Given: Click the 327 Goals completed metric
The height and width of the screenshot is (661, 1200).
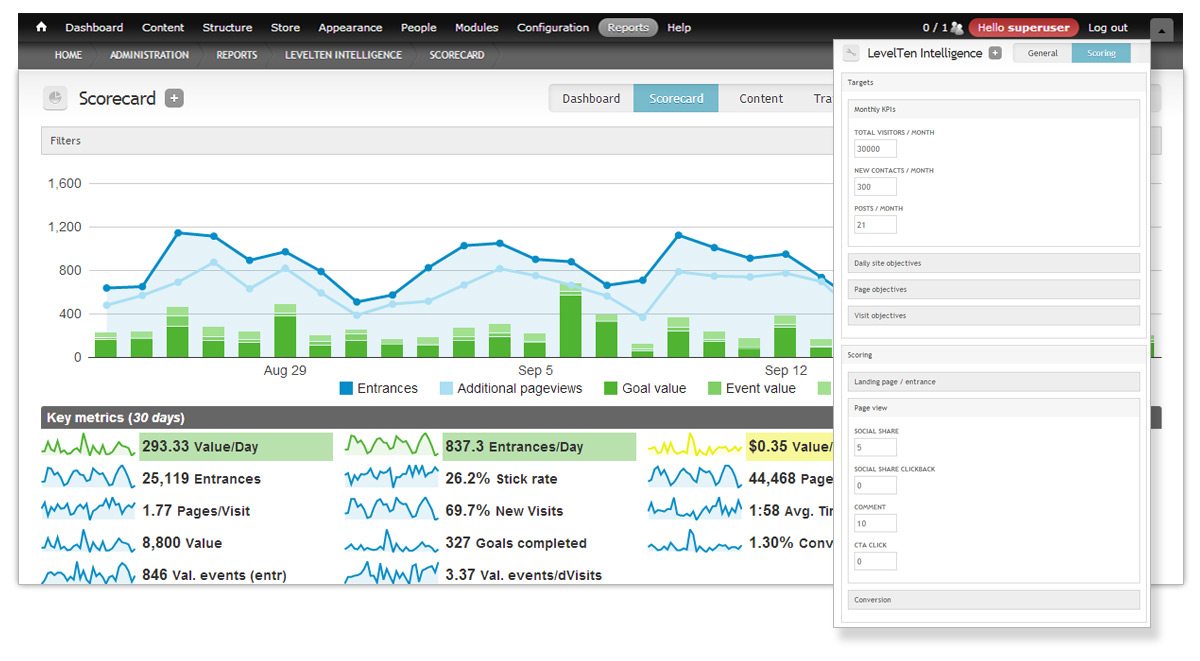Looking at the screenshot, I should click(516, 543).
